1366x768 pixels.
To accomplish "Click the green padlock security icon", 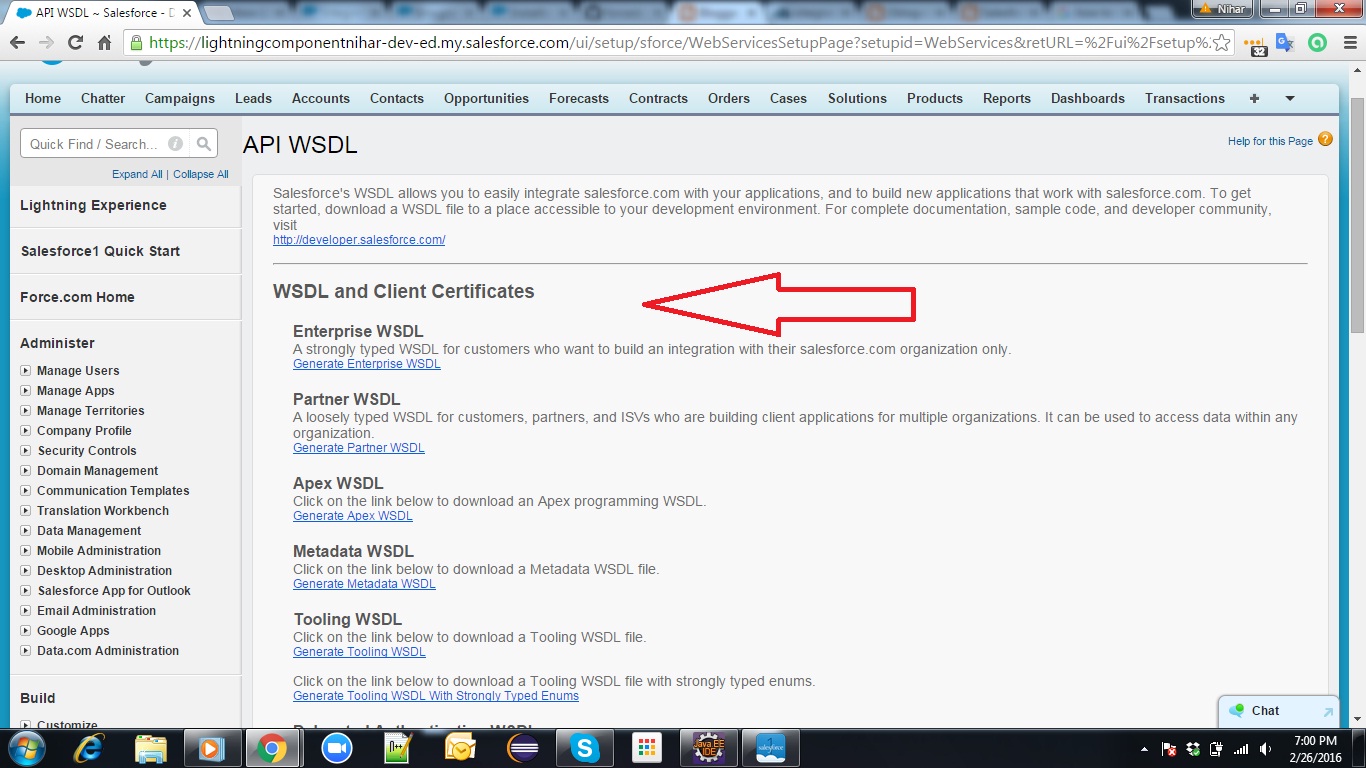I will point(137,43).
